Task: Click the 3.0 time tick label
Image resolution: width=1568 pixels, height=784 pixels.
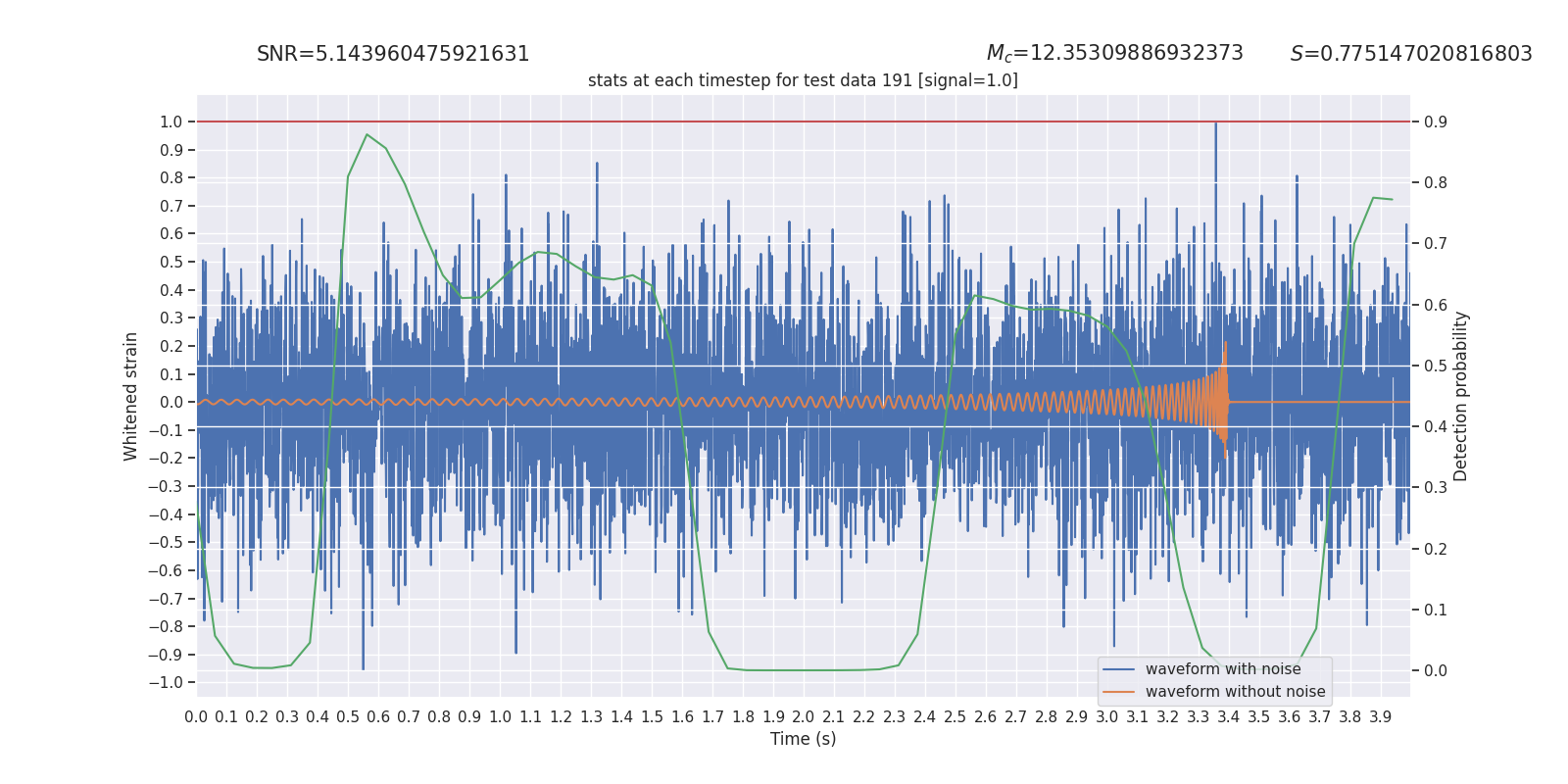Action: [1106, 716]
